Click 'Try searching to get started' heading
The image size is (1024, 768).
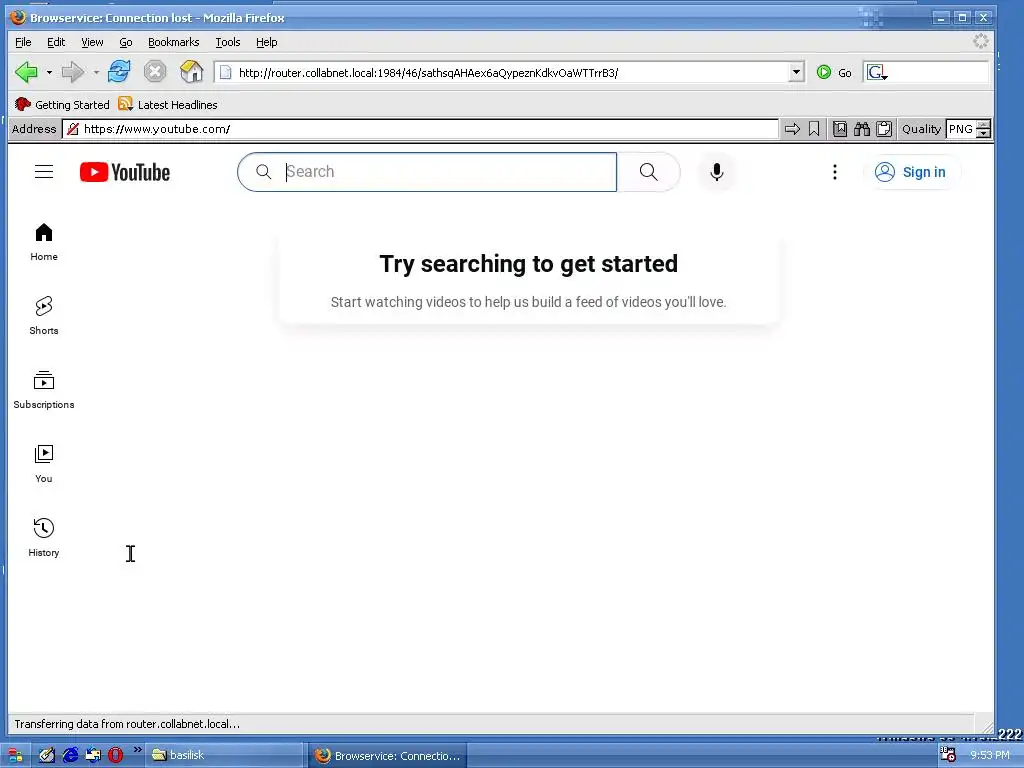pos(528,264)
